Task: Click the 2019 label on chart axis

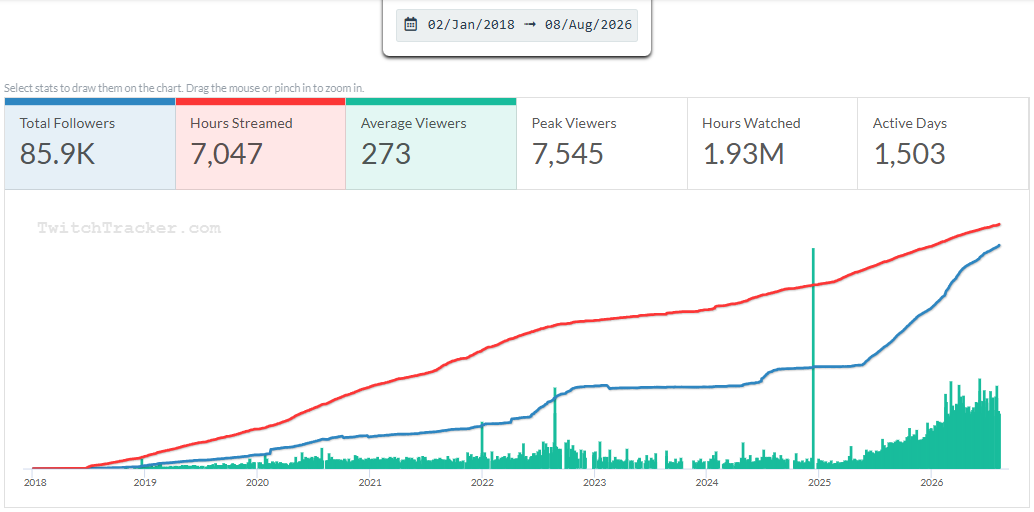Action: 144,482
